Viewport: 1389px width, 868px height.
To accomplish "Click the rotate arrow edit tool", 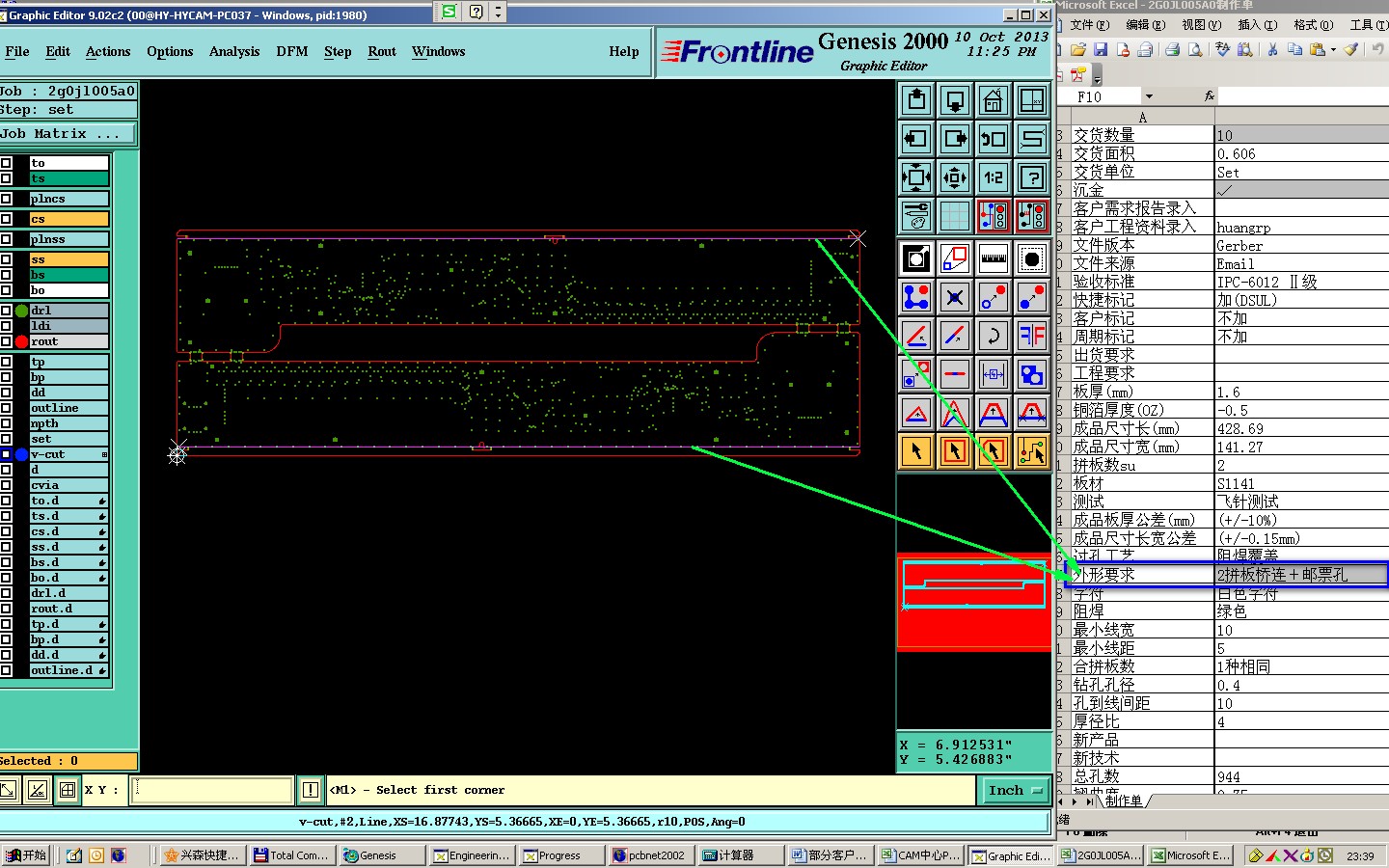I will (x=993, y=336).
